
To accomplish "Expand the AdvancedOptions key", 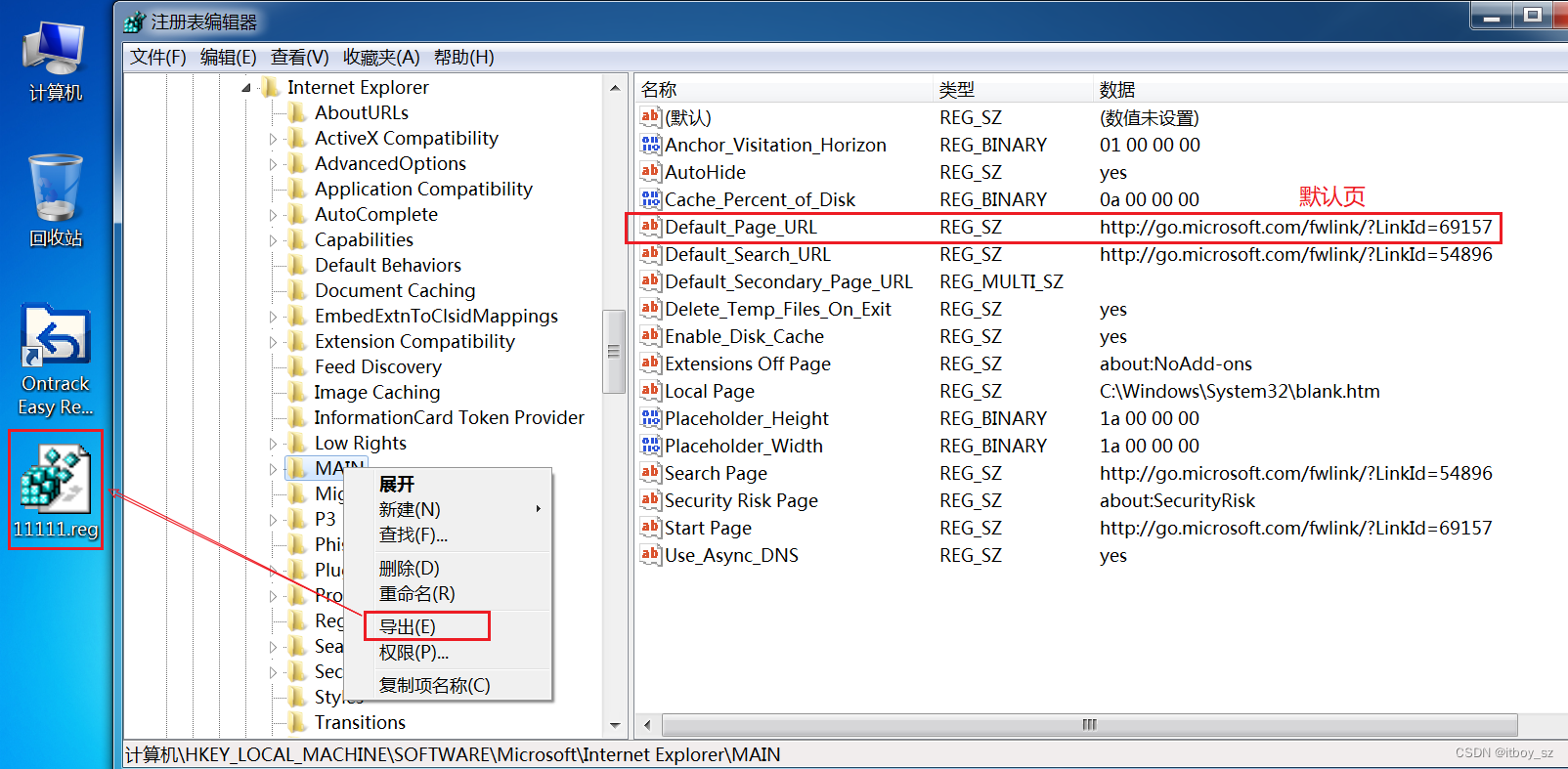I will click(x=274, y=164).
